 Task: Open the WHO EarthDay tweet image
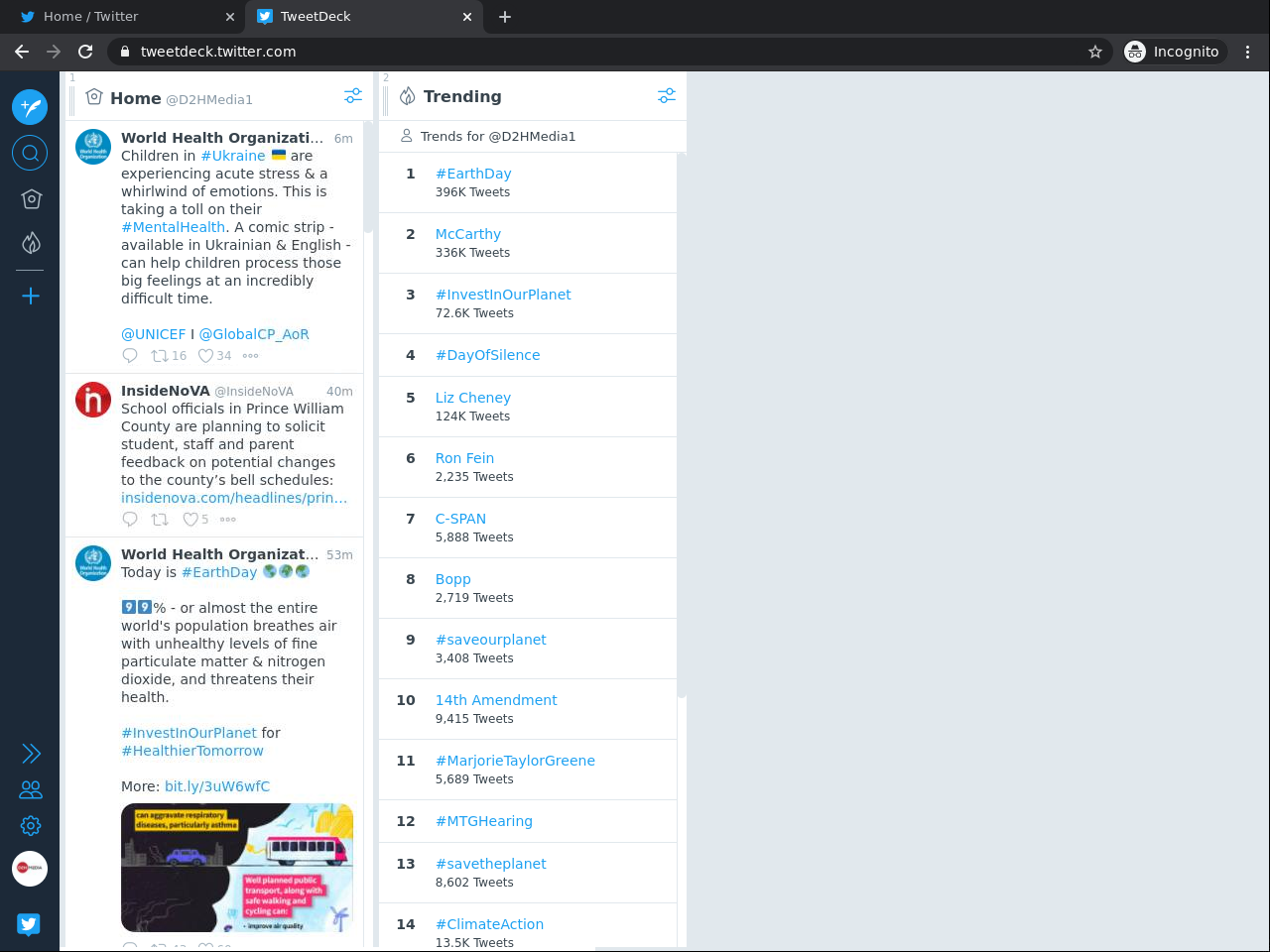(237, 868)
